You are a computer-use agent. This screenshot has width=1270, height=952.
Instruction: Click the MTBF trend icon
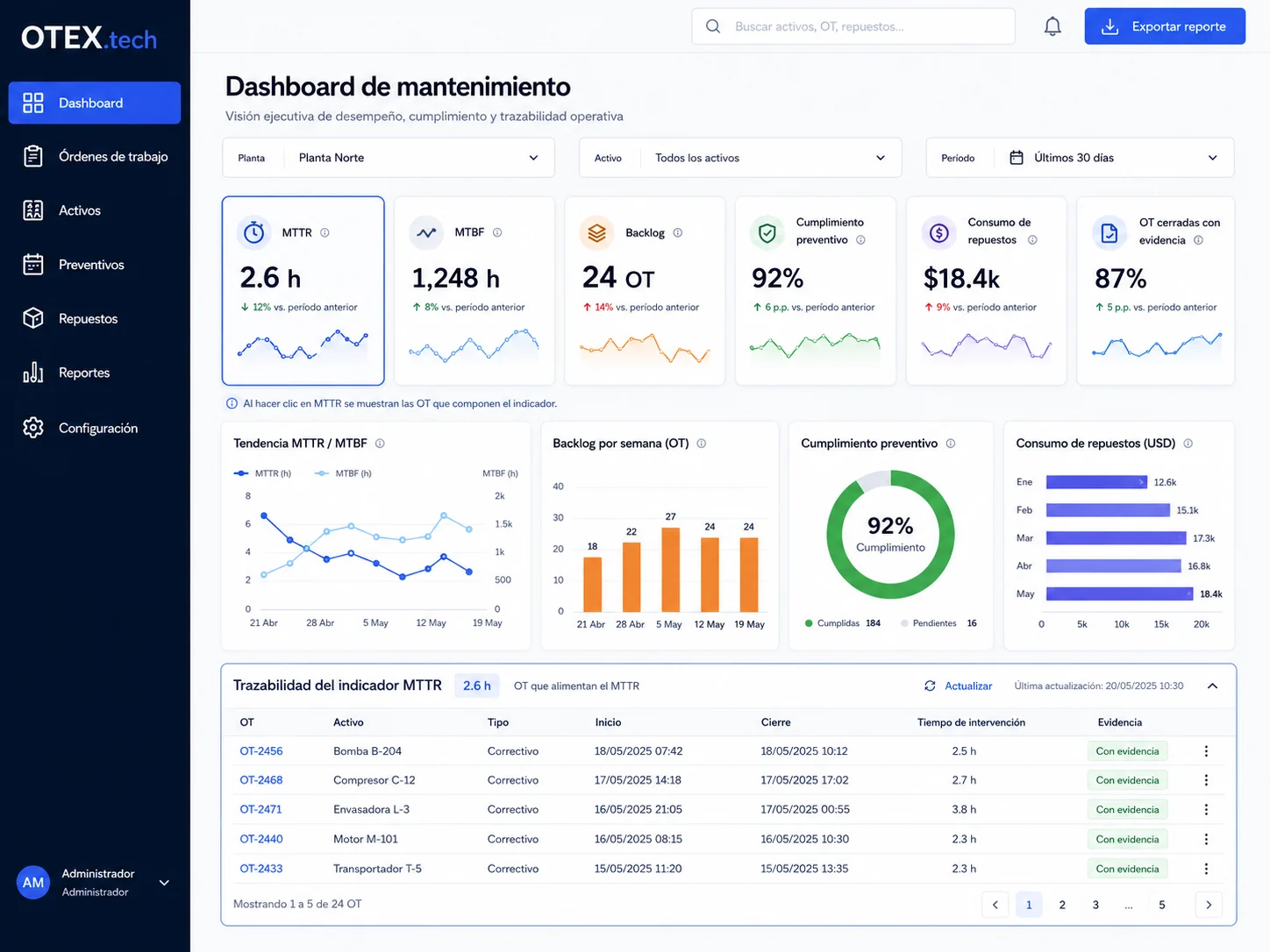(x=426, y=232)
